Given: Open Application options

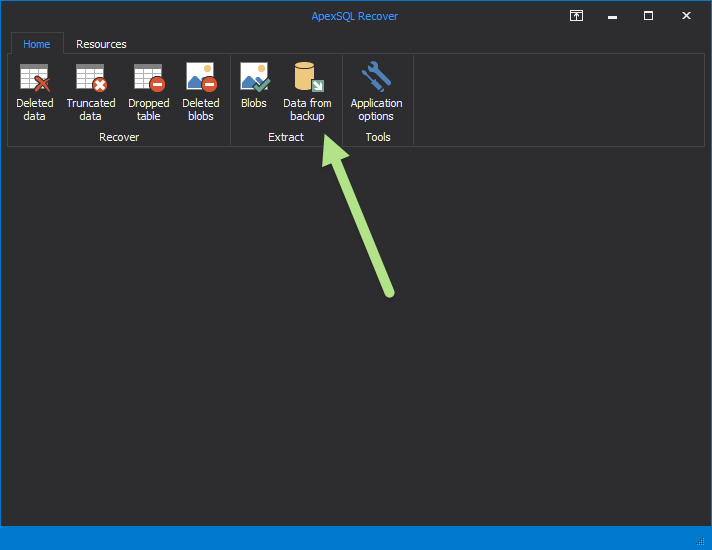Looking at the screenshot, I should point(376,92).
